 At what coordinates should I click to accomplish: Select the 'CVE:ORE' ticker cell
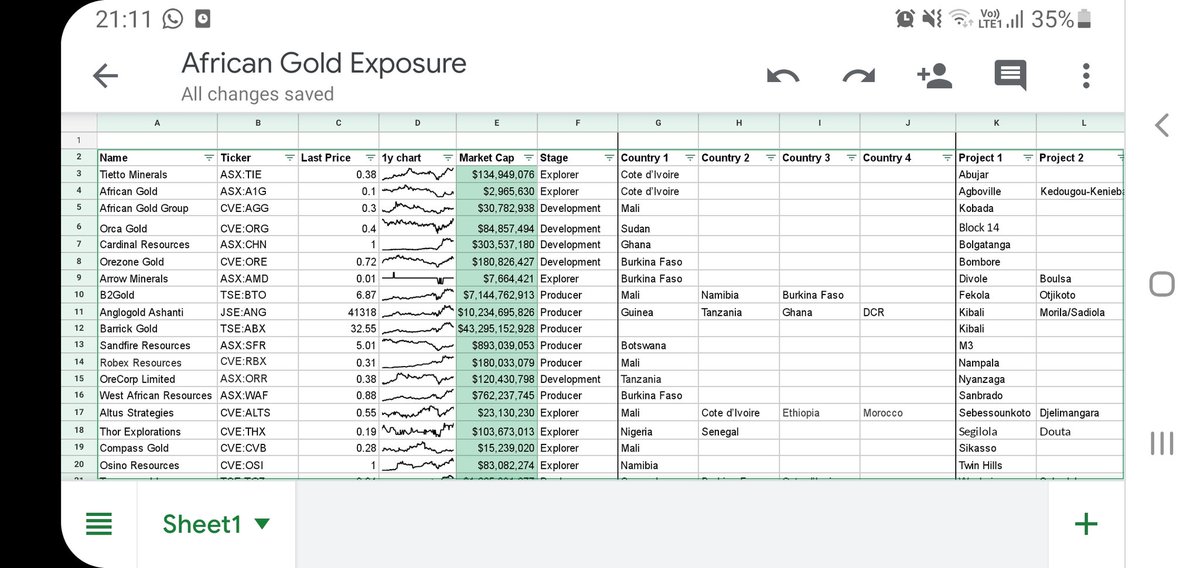258,262
